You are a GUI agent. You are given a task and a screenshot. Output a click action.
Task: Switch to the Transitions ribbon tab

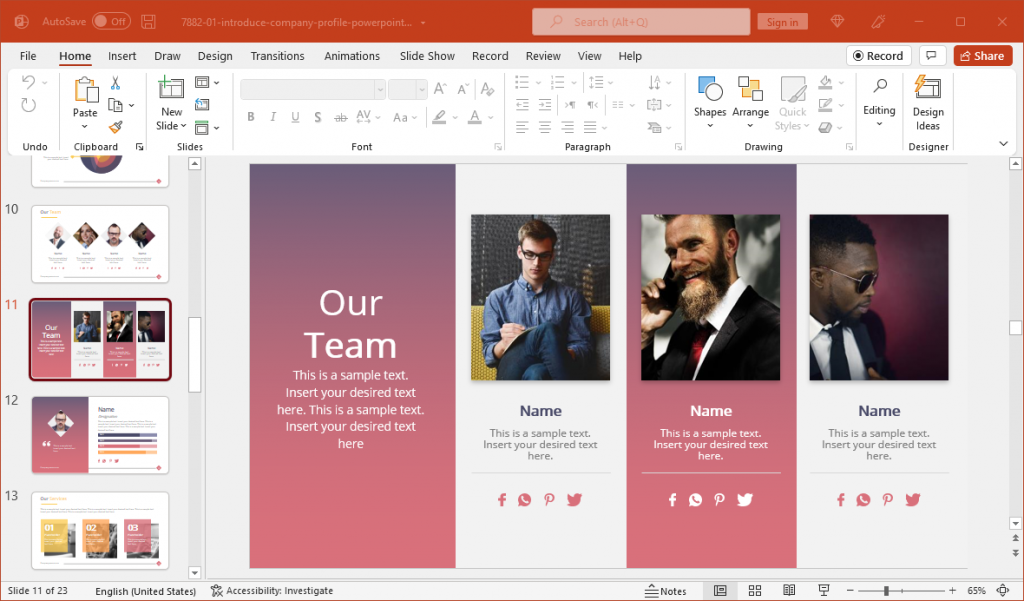click(277, 56)
